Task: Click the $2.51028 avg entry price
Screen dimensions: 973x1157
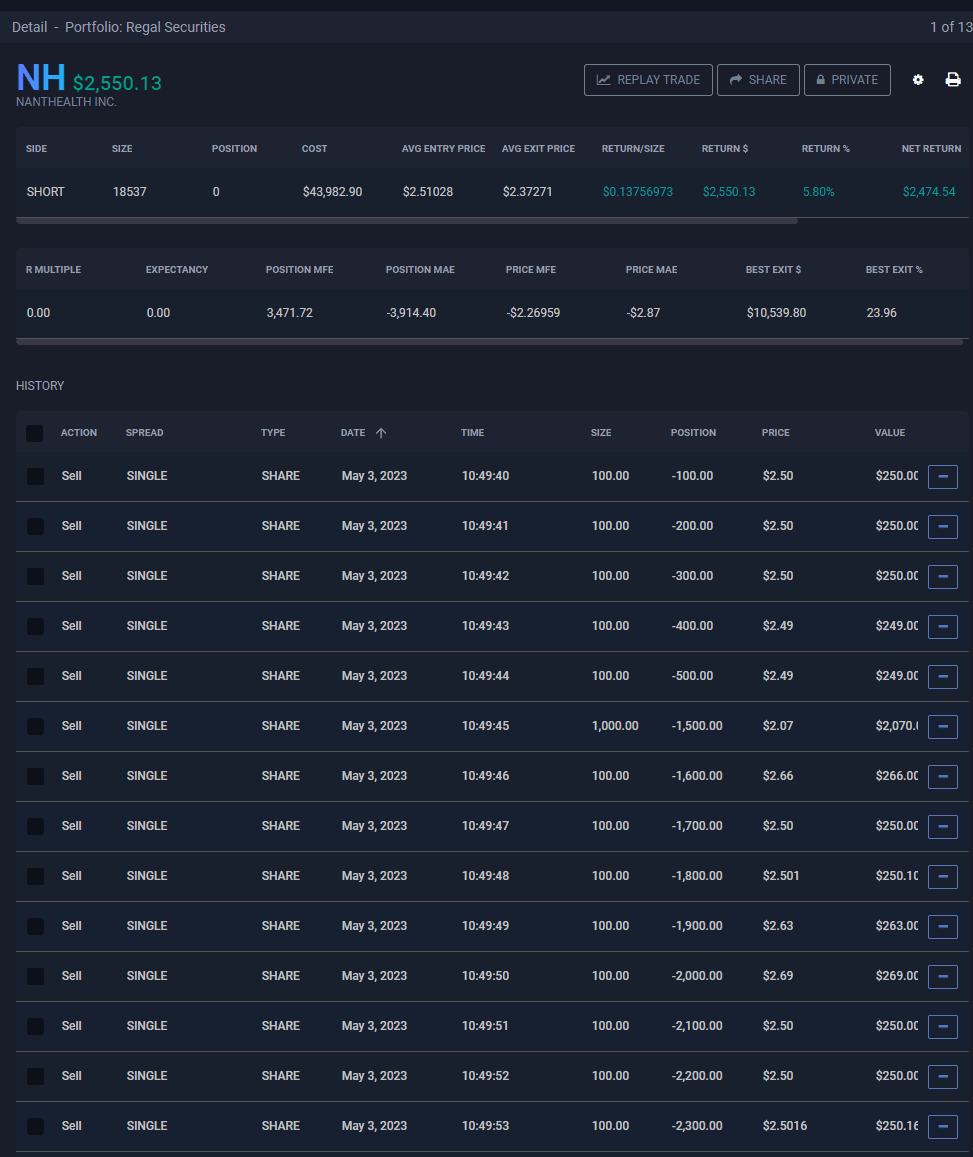Action: coord(428,192)
